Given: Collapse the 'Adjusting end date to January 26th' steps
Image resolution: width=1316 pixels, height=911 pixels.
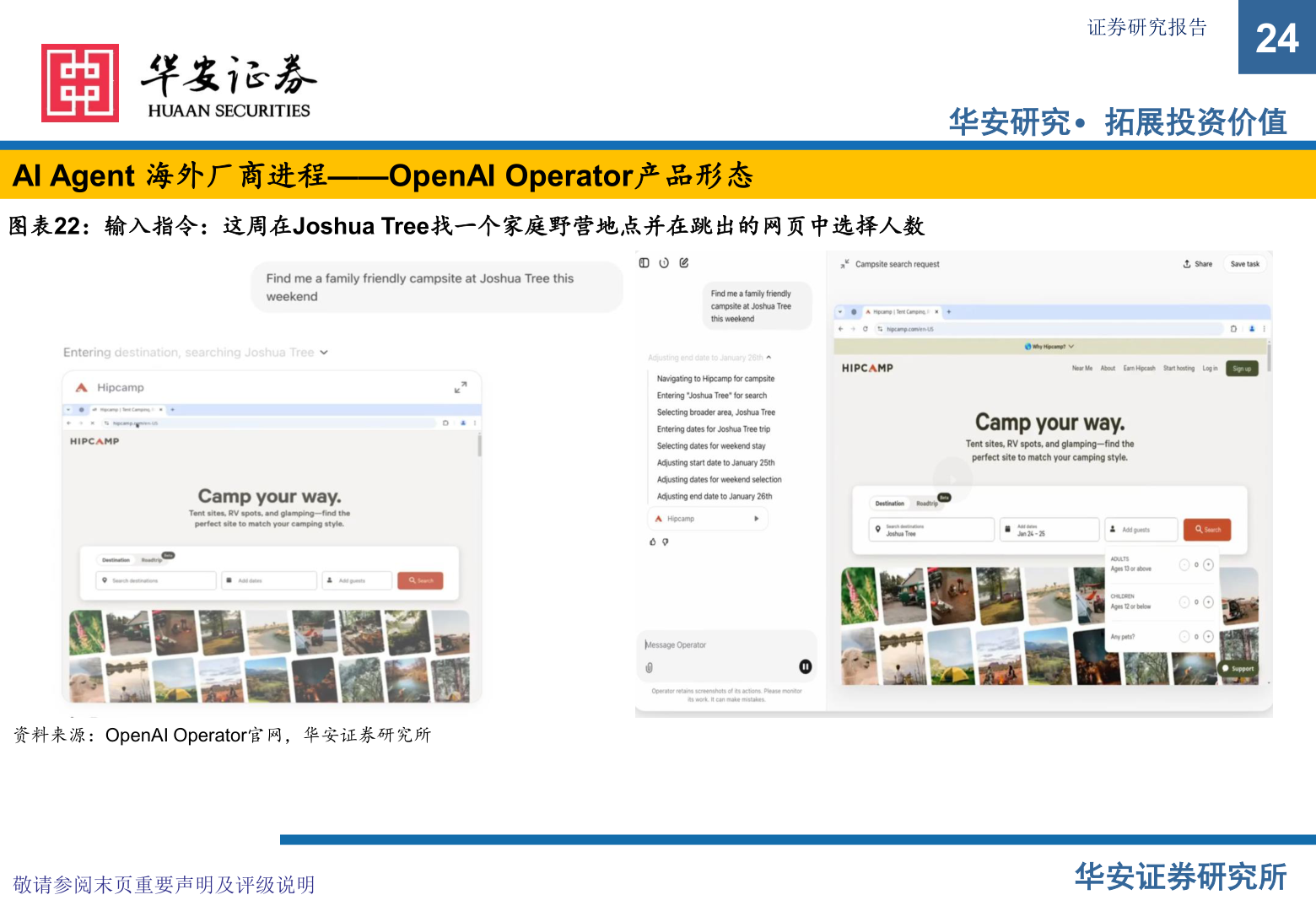Looking at the screenshot, I should coord(709,358).
